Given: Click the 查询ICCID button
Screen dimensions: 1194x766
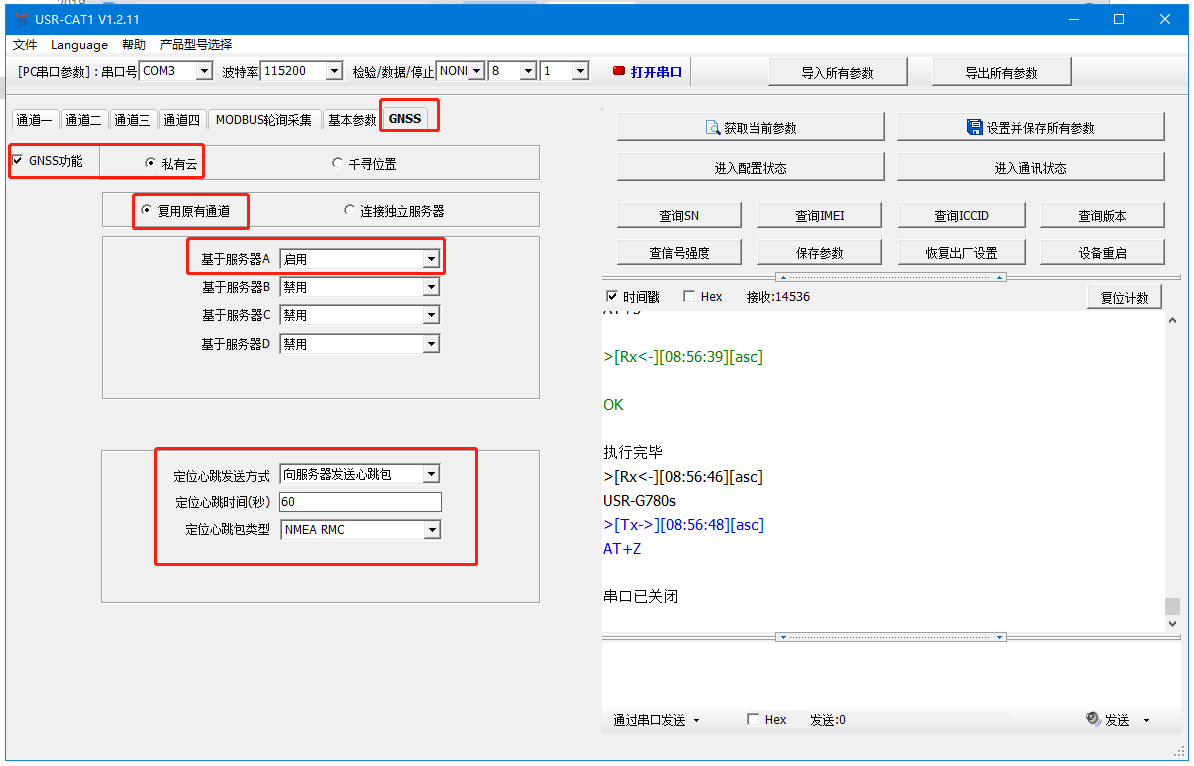Looking at the screenshot, I should pyautogui.click(x=961, y=215).
